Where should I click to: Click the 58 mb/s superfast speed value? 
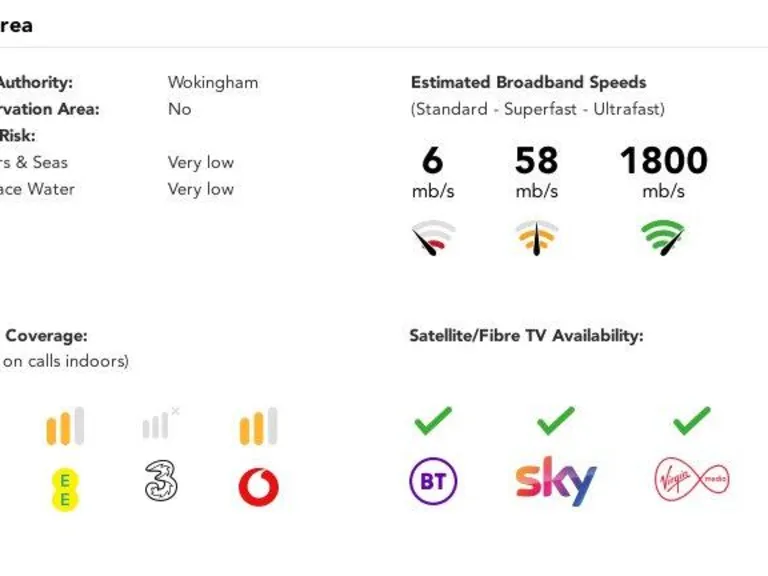(x=537, y=160)
